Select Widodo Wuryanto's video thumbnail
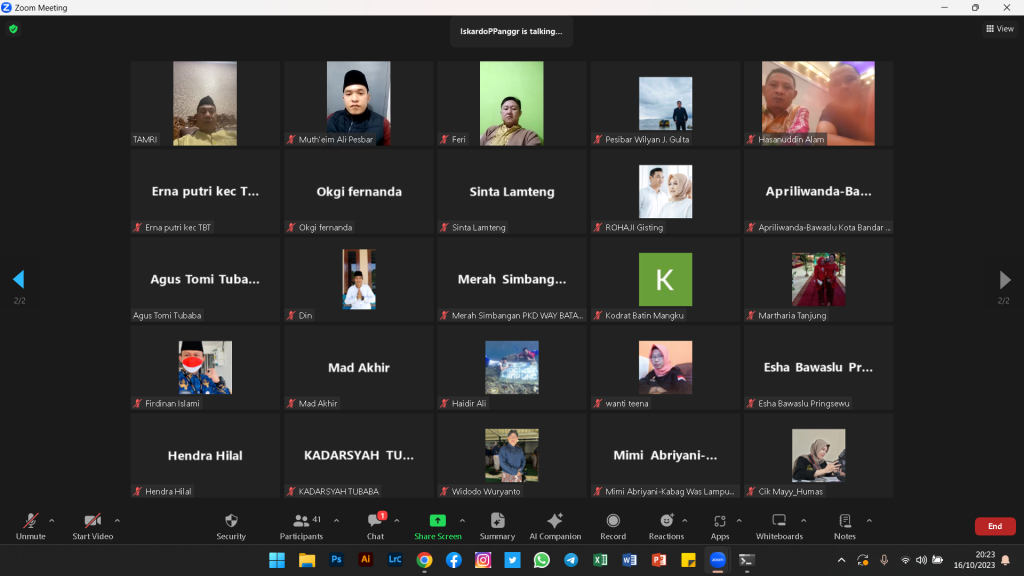The image size is (1024, 576). tap(511, 456)
